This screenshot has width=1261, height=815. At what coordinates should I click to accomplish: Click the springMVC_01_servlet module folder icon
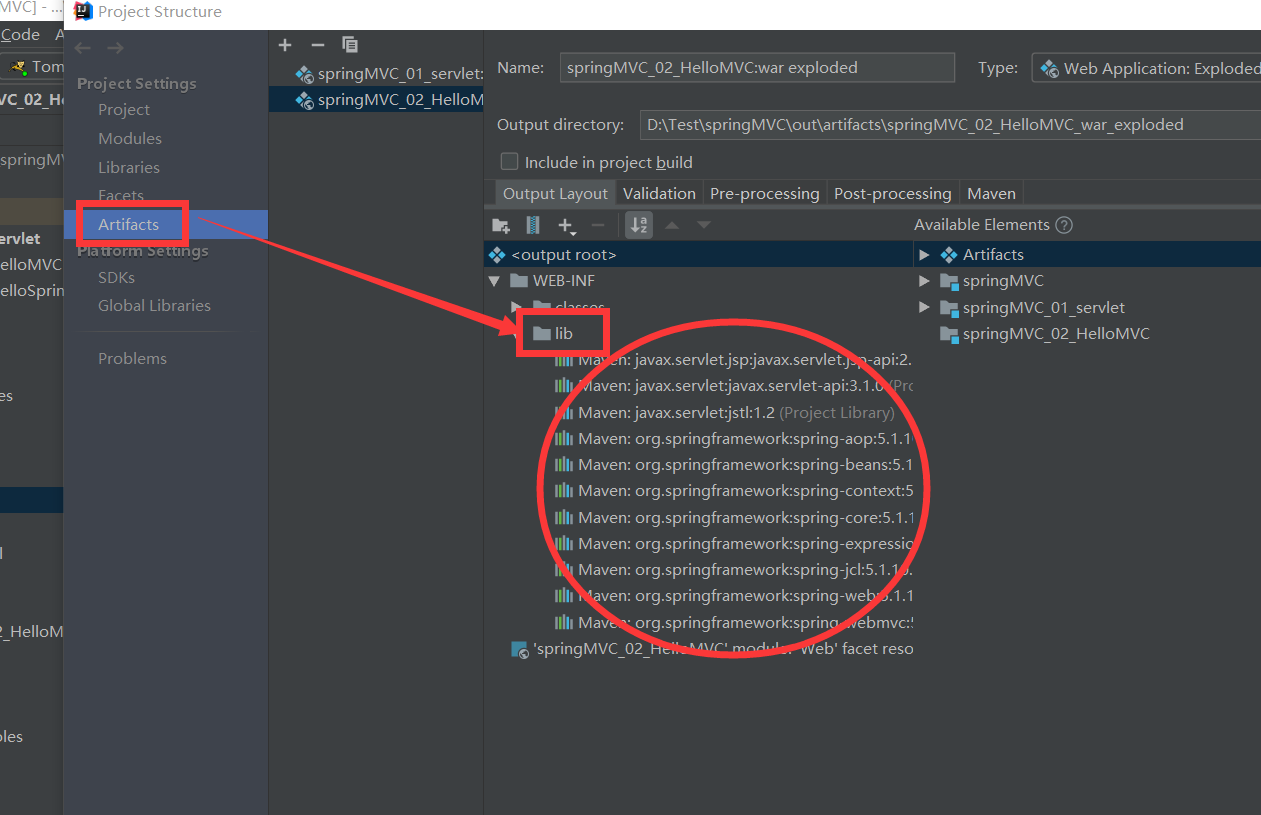(949, 308)
